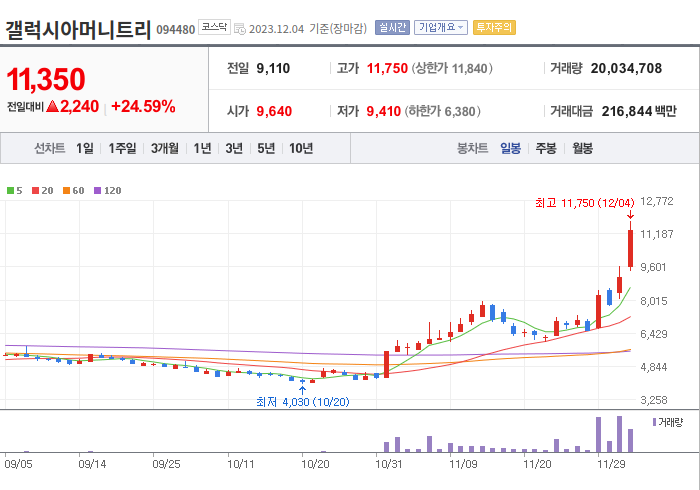Viewport: 700px width, 490px height.
Task: Switch to the 월봉 monthly candle chart
Action: click(x=583, y=148)
